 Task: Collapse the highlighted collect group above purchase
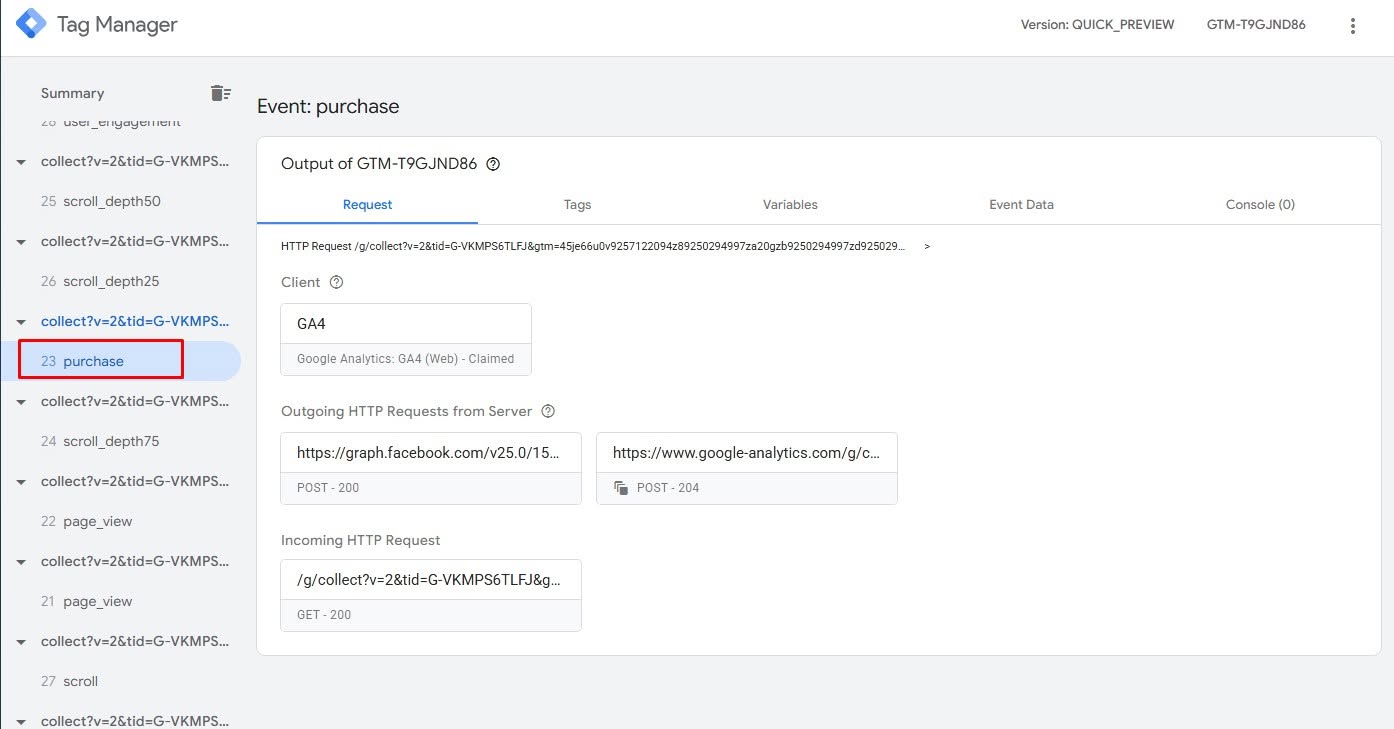click(21, 322)
